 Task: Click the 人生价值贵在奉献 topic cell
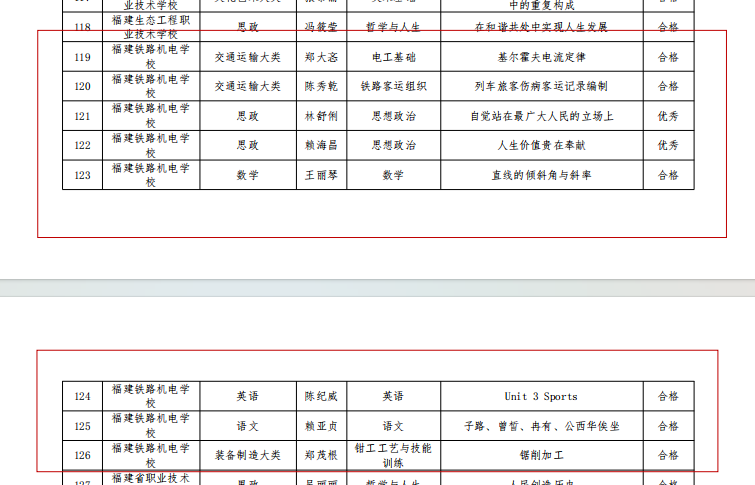coord(541,145)
